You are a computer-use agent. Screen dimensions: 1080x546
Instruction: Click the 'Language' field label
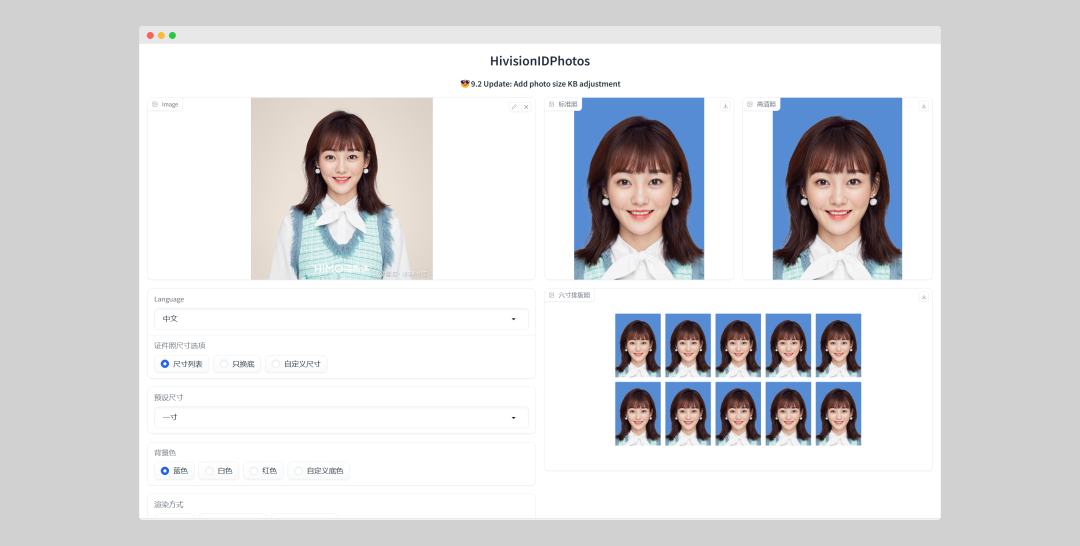tap(169, 300)
